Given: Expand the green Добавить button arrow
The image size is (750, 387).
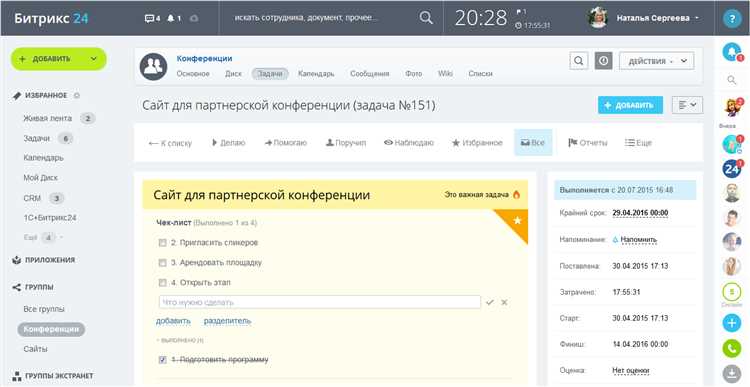Looking at the screenshot, I should (94, 59).
